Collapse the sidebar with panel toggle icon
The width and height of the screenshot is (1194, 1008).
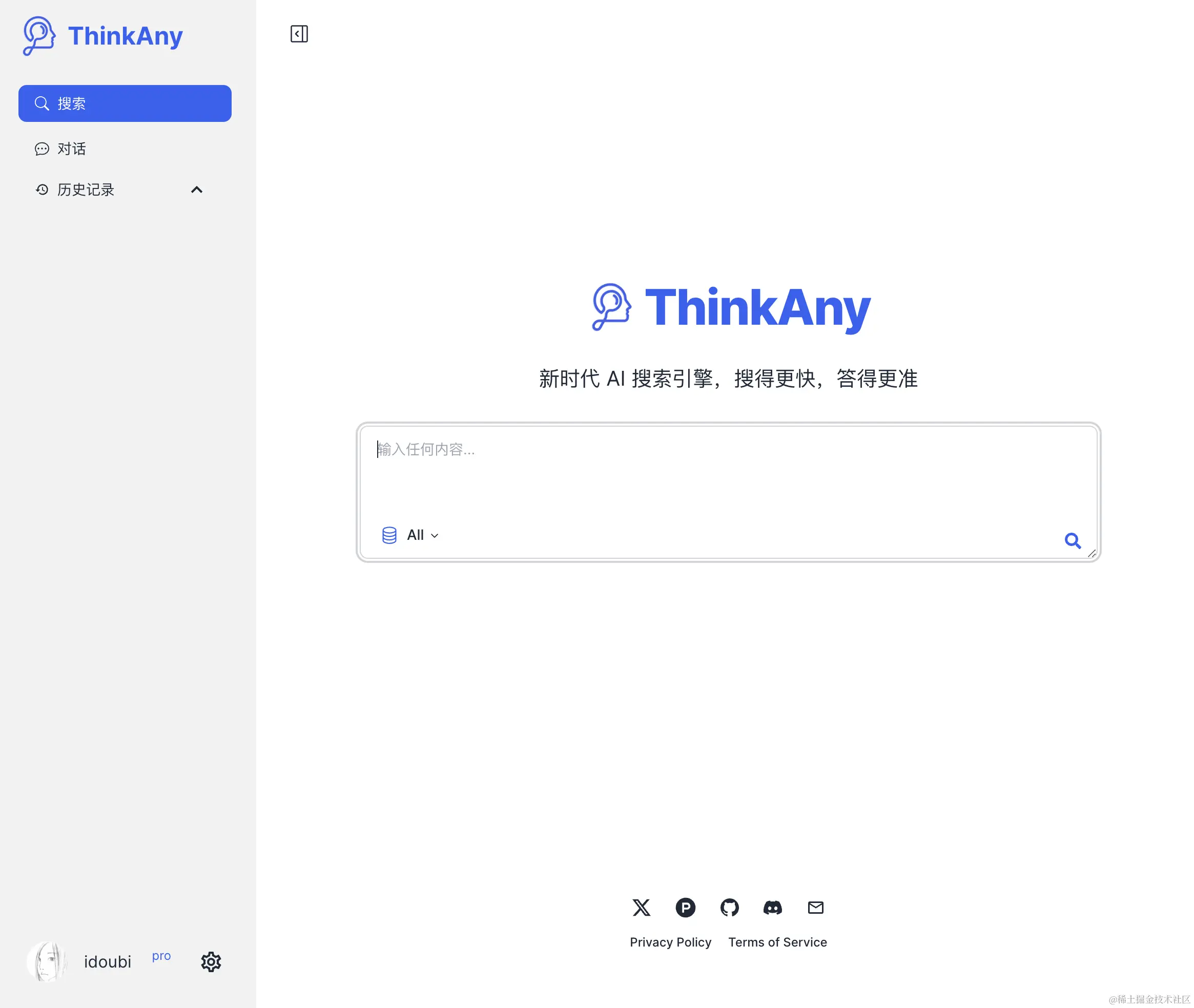[x=299, y=34]
